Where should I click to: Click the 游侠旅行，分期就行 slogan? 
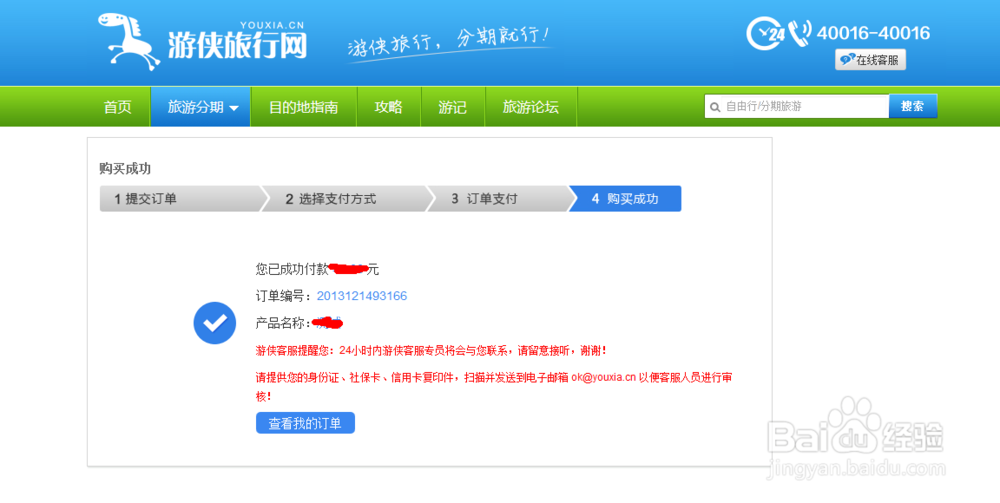[448, 42]
